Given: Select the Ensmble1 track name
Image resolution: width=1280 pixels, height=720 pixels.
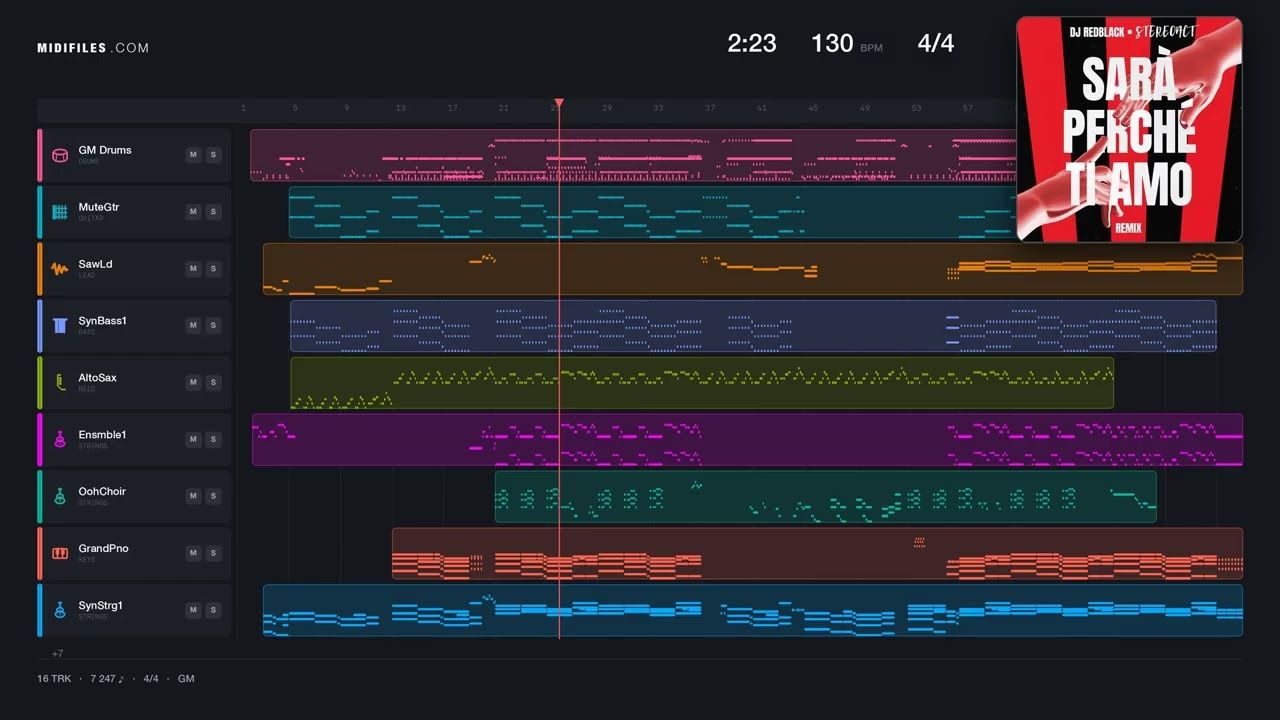Looking at the screenshot, I should click(x=103, y=435).
